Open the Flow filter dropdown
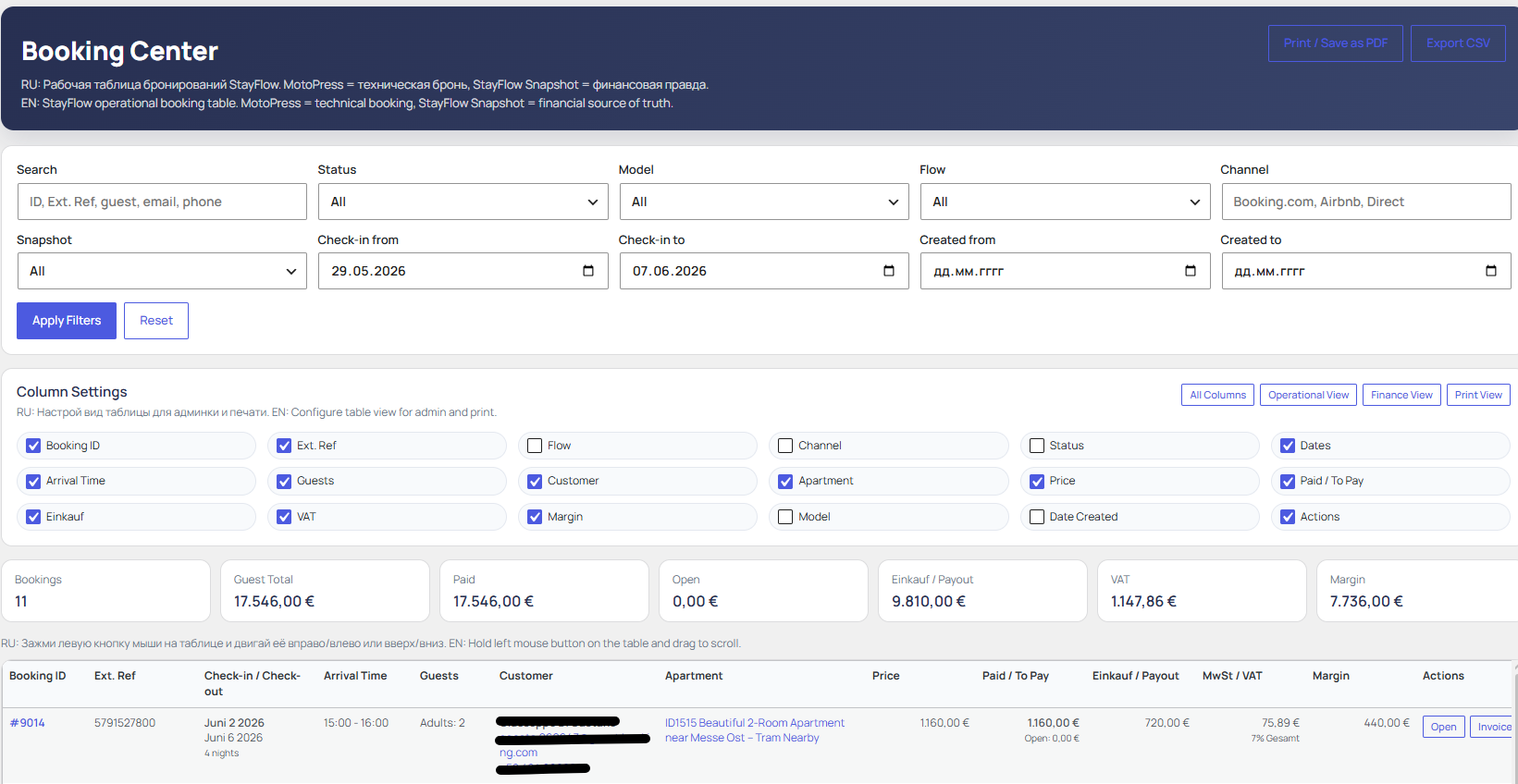 point(1065,202)
